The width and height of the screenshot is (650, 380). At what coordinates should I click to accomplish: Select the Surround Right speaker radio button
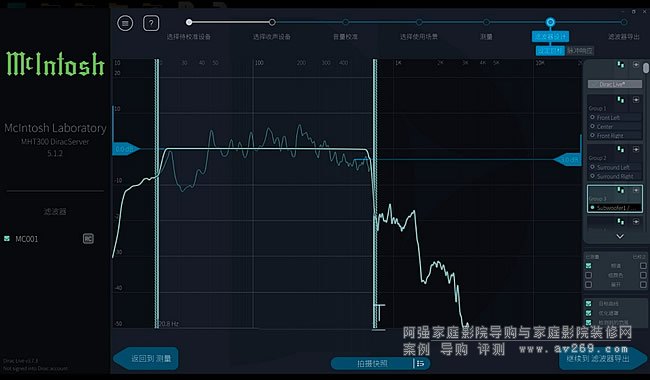[x=592, y=176]
